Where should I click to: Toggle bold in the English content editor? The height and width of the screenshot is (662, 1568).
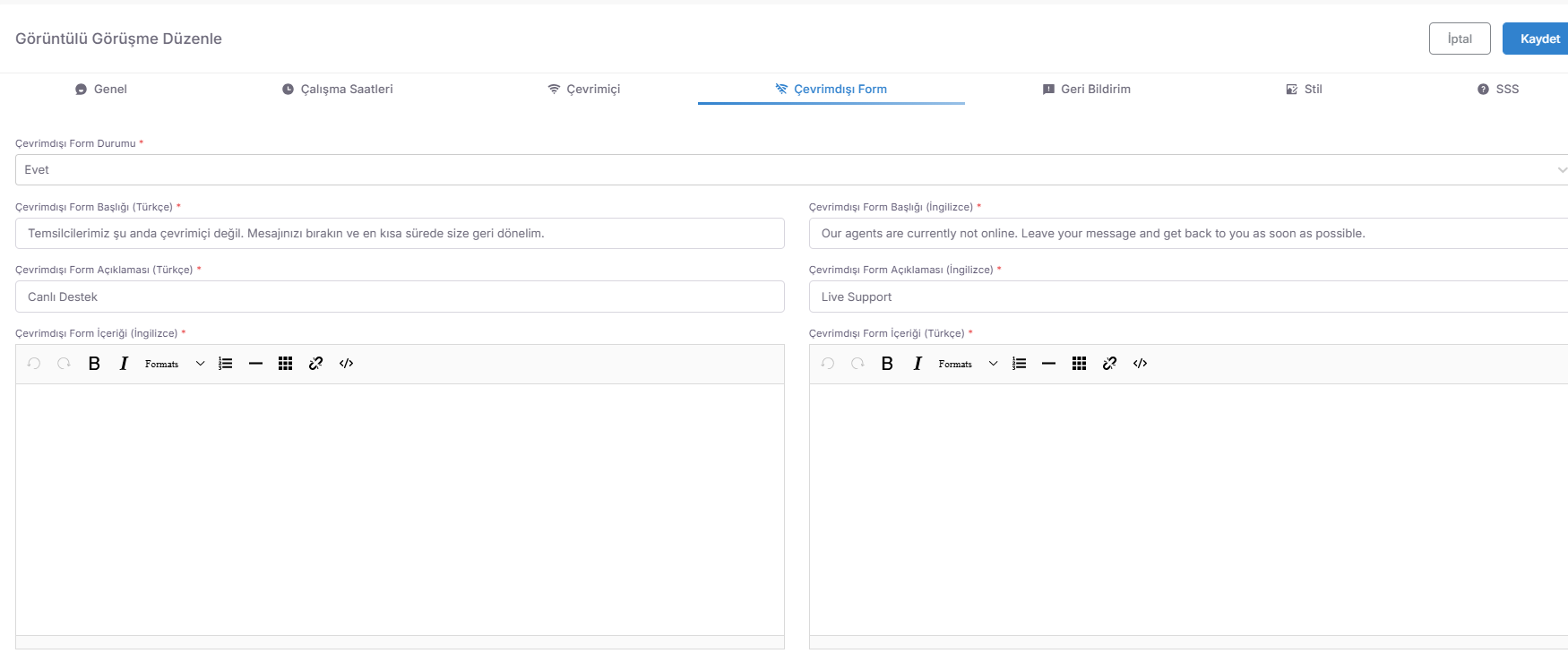pos(94,364)
